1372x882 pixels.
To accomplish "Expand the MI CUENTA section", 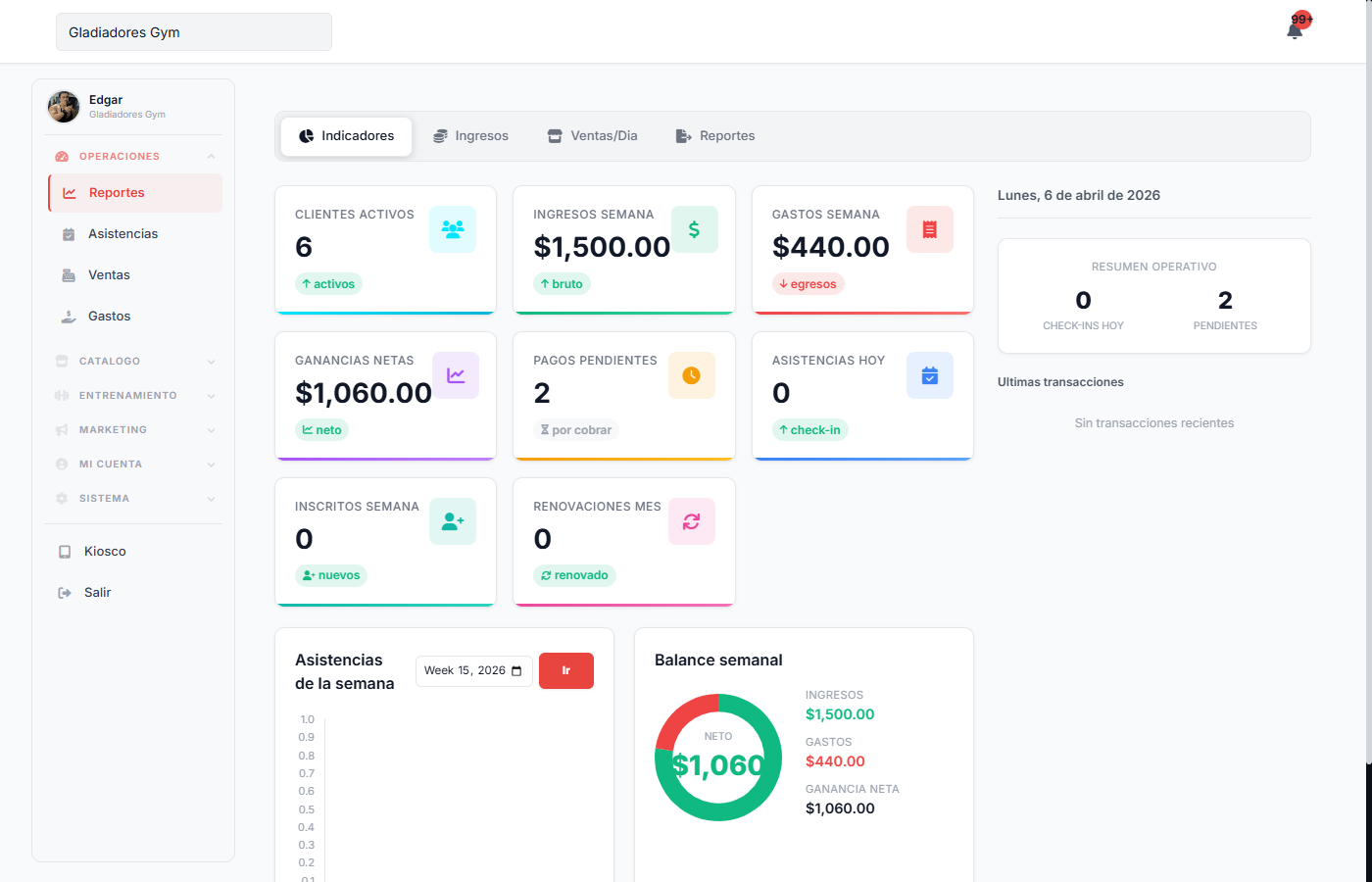I will (134, 464).
